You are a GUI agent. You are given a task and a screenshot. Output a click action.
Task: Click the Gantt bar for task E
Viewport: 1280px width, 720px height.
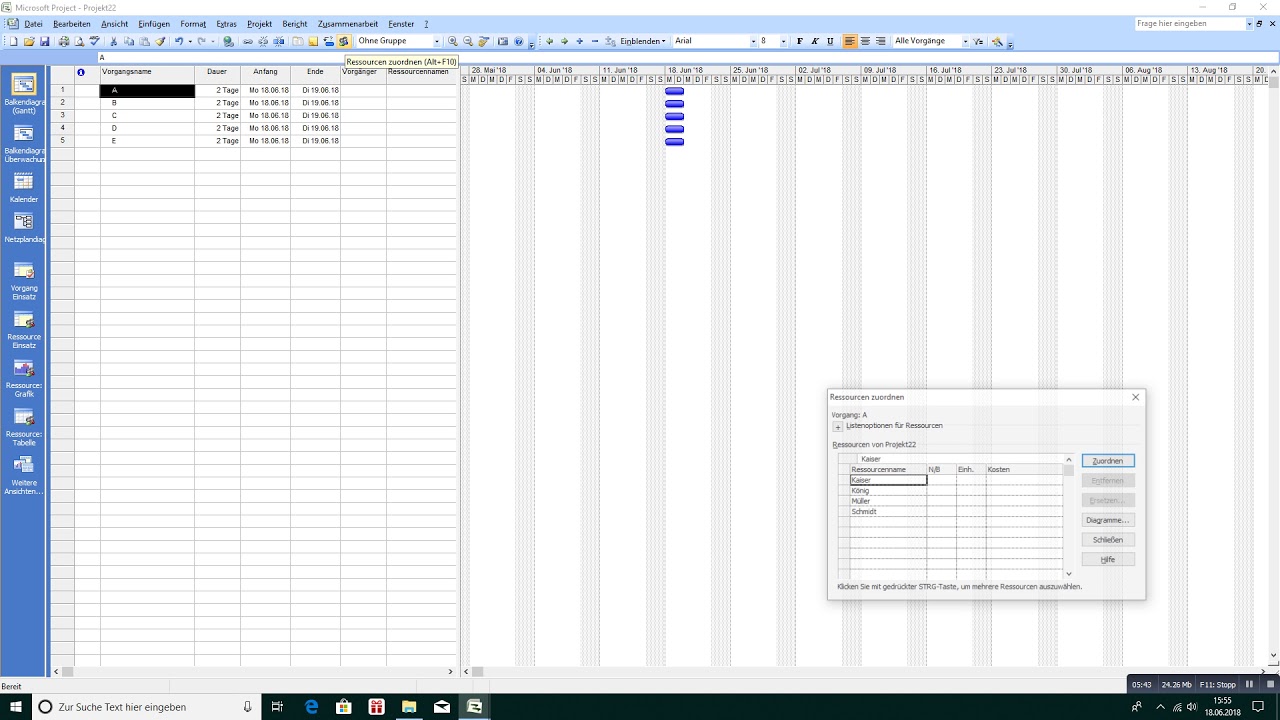pos(675,142)
